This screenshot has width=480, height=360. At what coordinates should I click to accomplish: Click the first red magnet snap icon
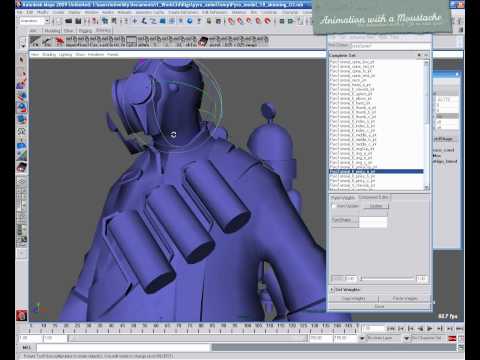click(x=231, y=21)
